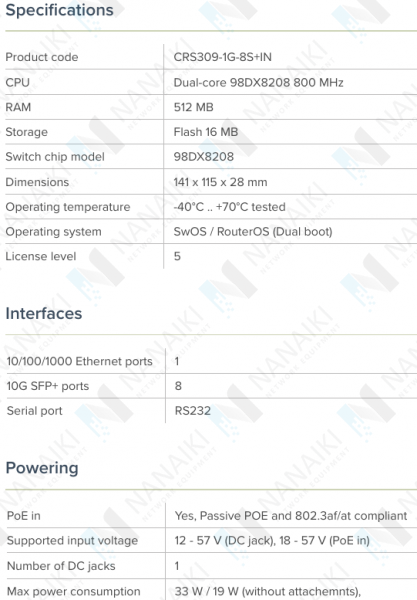Click the Storage value Flash 16 MB
417x600 pixels.
click(x=206, y=132)
